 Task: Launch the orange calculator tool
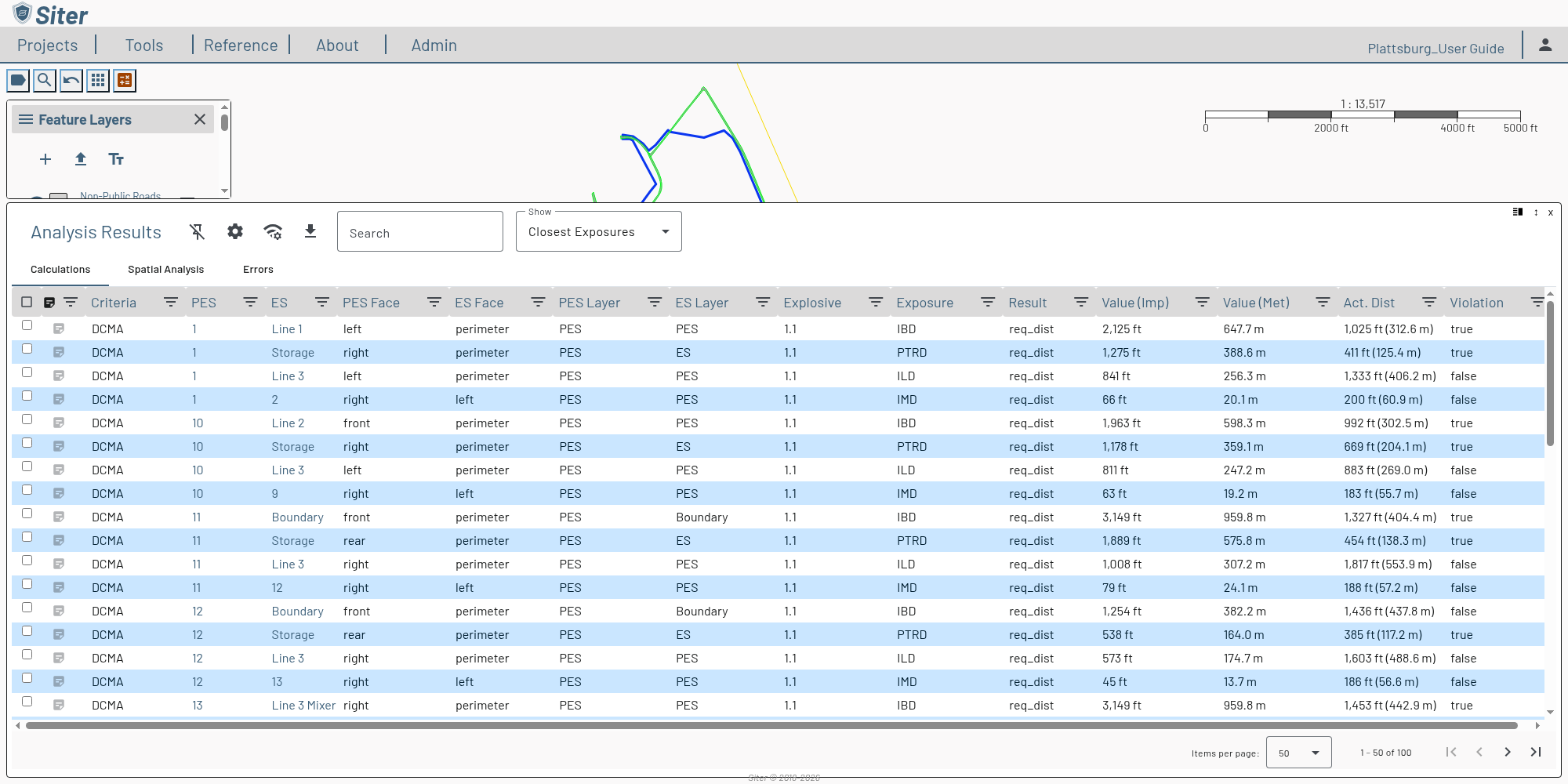click(x=125, y=80)
